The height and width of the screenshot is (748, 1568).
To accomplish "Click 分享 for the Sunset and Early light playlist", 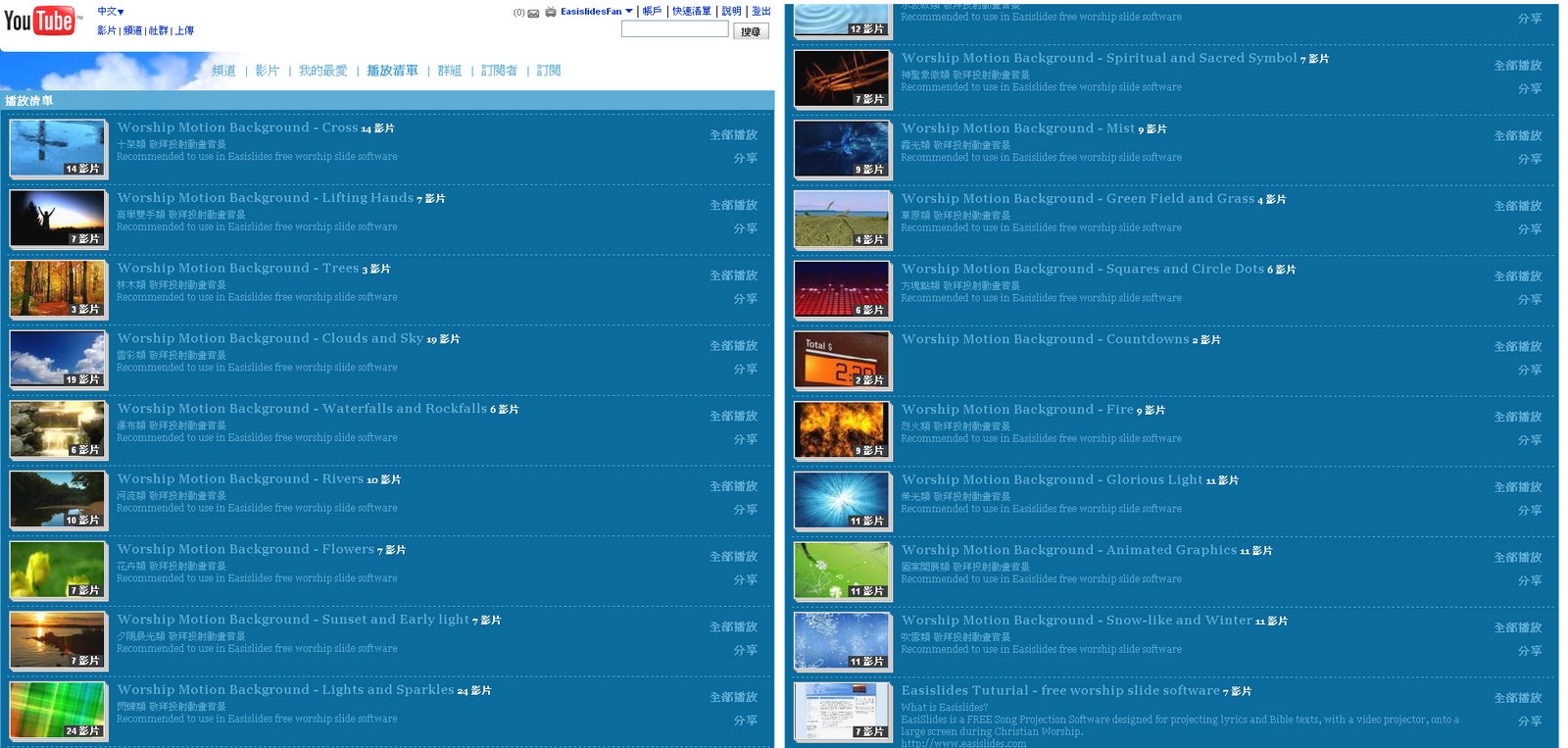I will coord(746,650).
